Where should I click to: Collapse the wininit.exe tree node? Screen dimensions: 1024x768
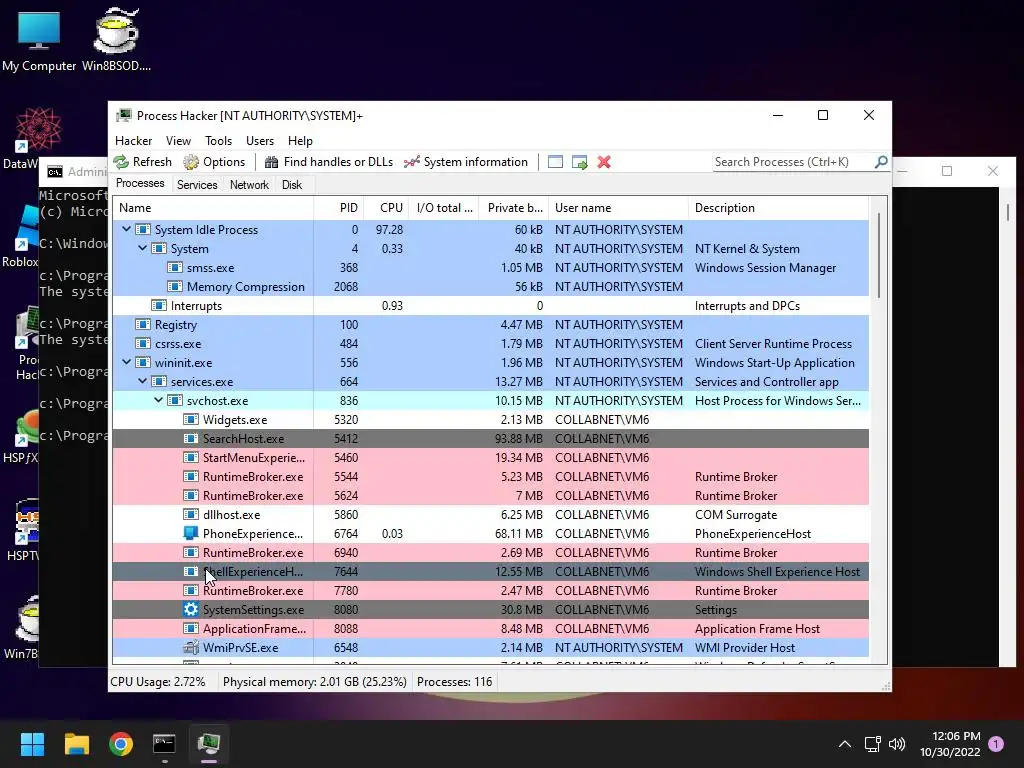tap(127, 362)
